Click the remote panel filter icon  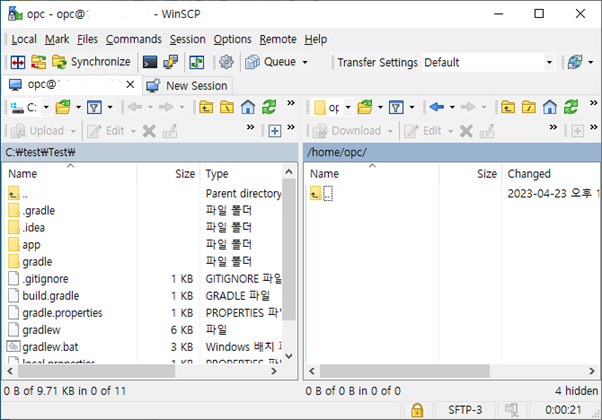pyautogui.click(x=396, y=107)
